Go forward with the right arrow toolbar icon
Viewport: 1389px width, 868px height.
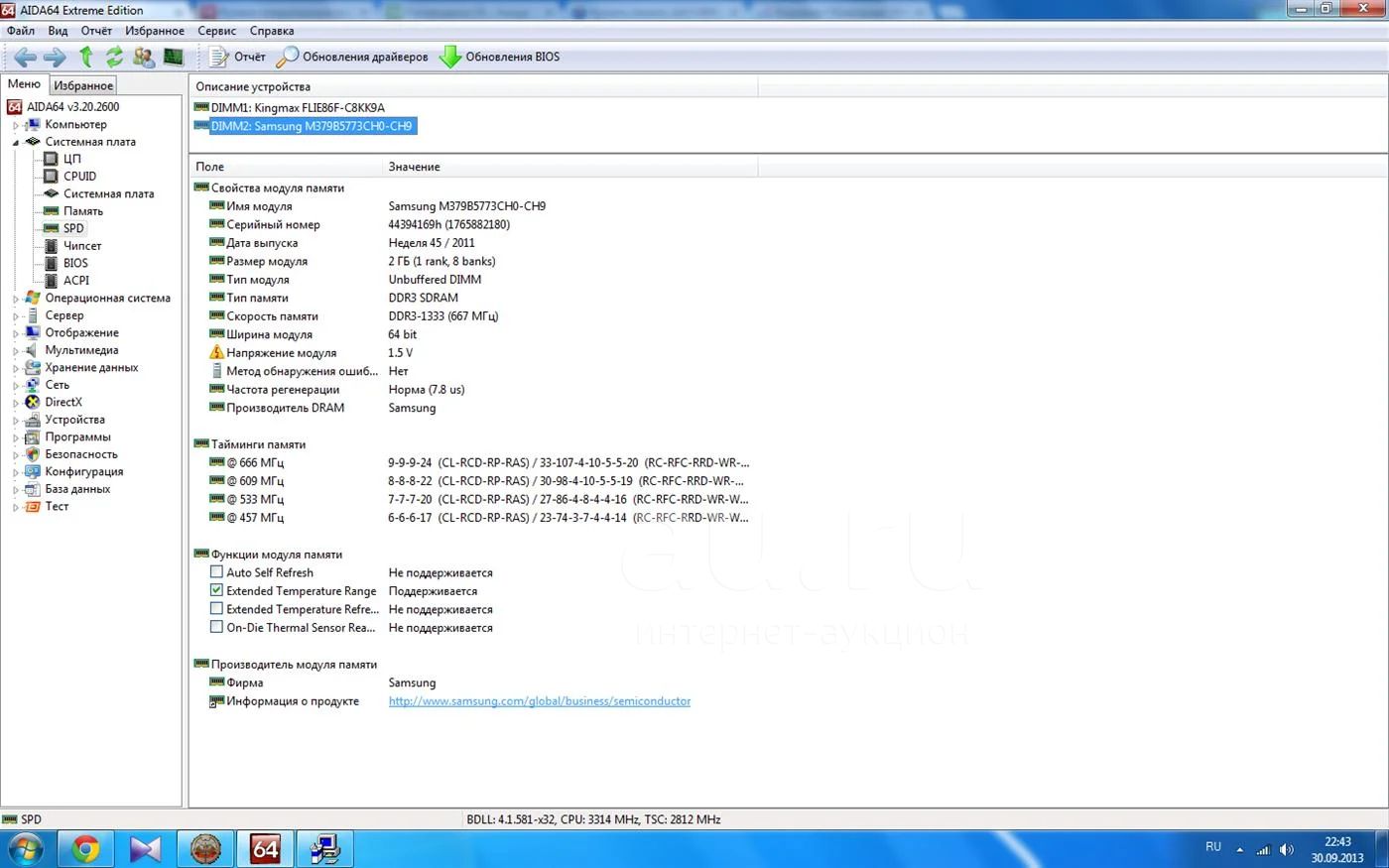tap(56, 58)
